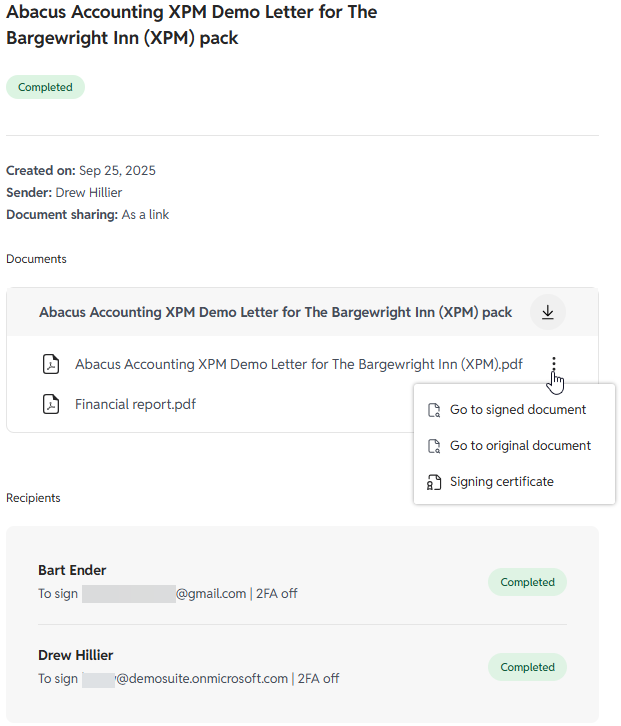Click the Completed status badge under the title
This screenshot has width=621, height=726.
coord(45,87)
